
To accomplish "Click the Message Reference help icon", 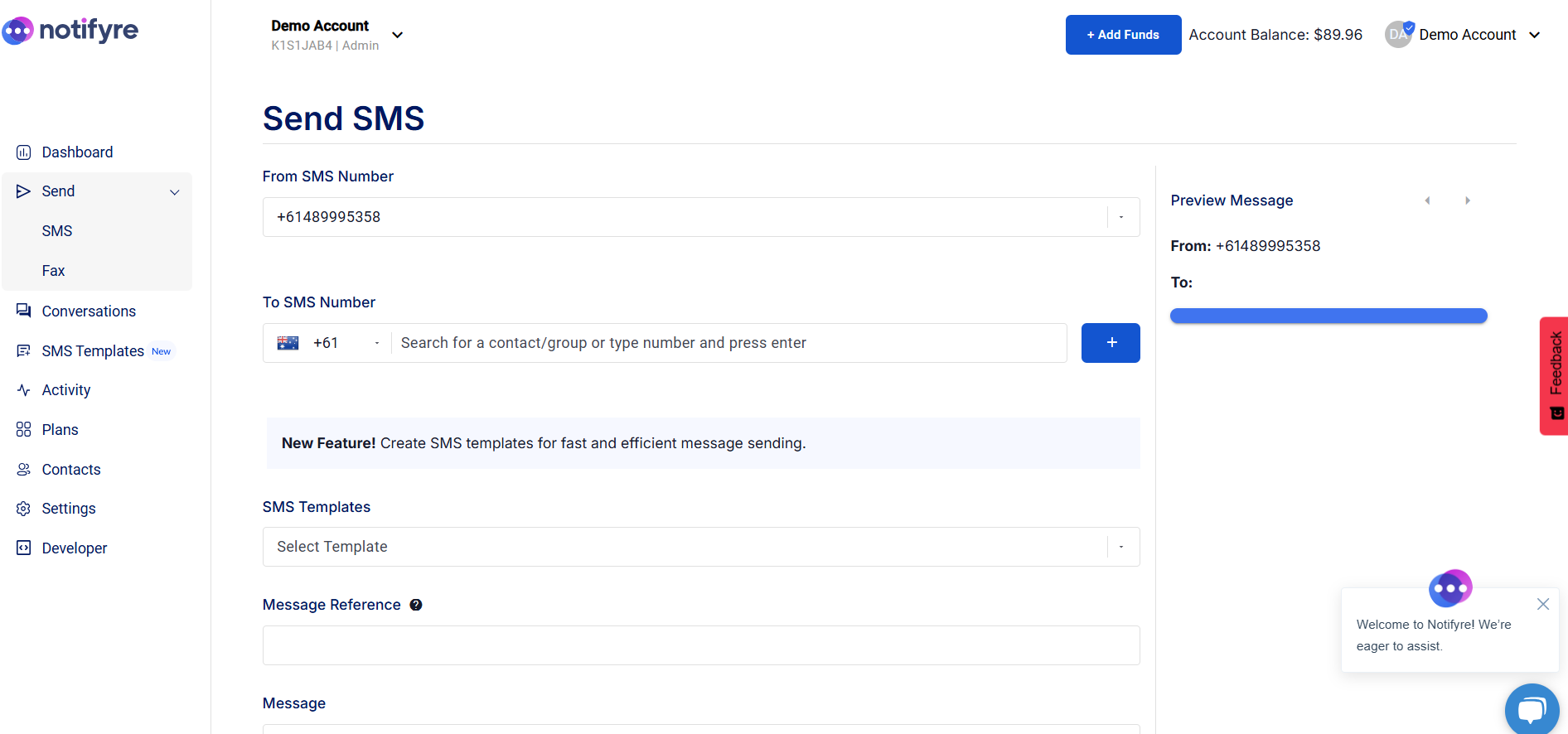I will point(416,605).
